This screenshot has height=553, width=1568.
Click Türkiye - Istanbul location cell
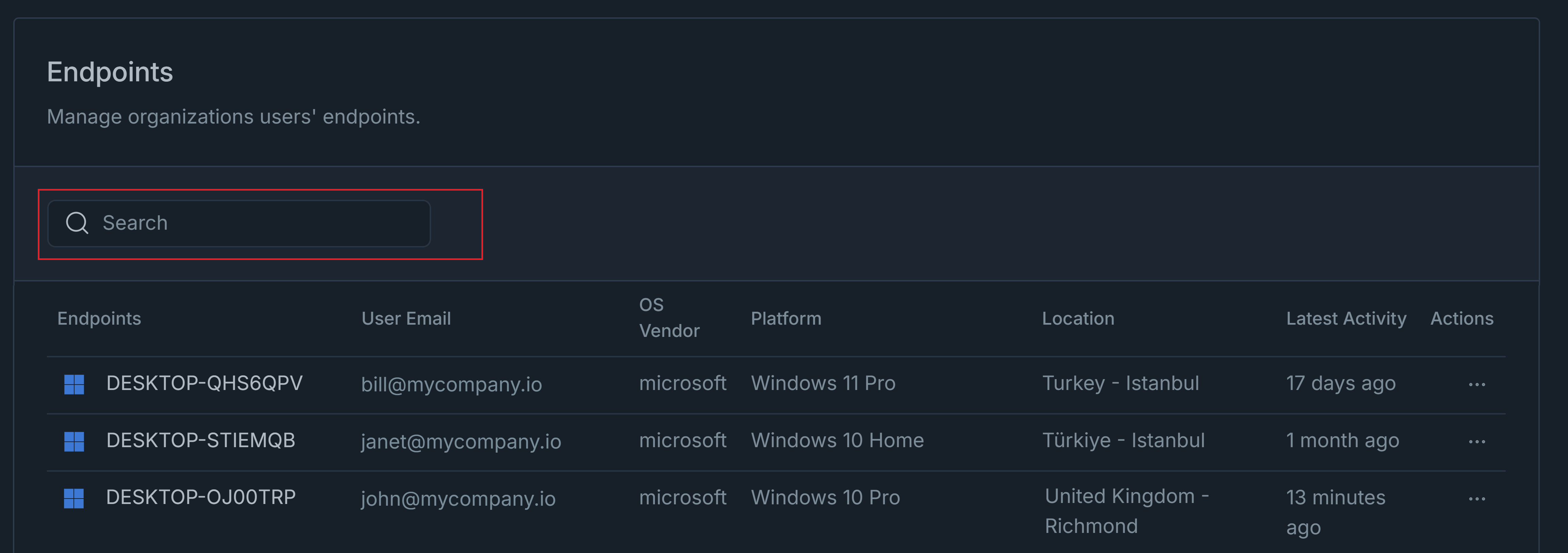click(x=1124, y=440)
